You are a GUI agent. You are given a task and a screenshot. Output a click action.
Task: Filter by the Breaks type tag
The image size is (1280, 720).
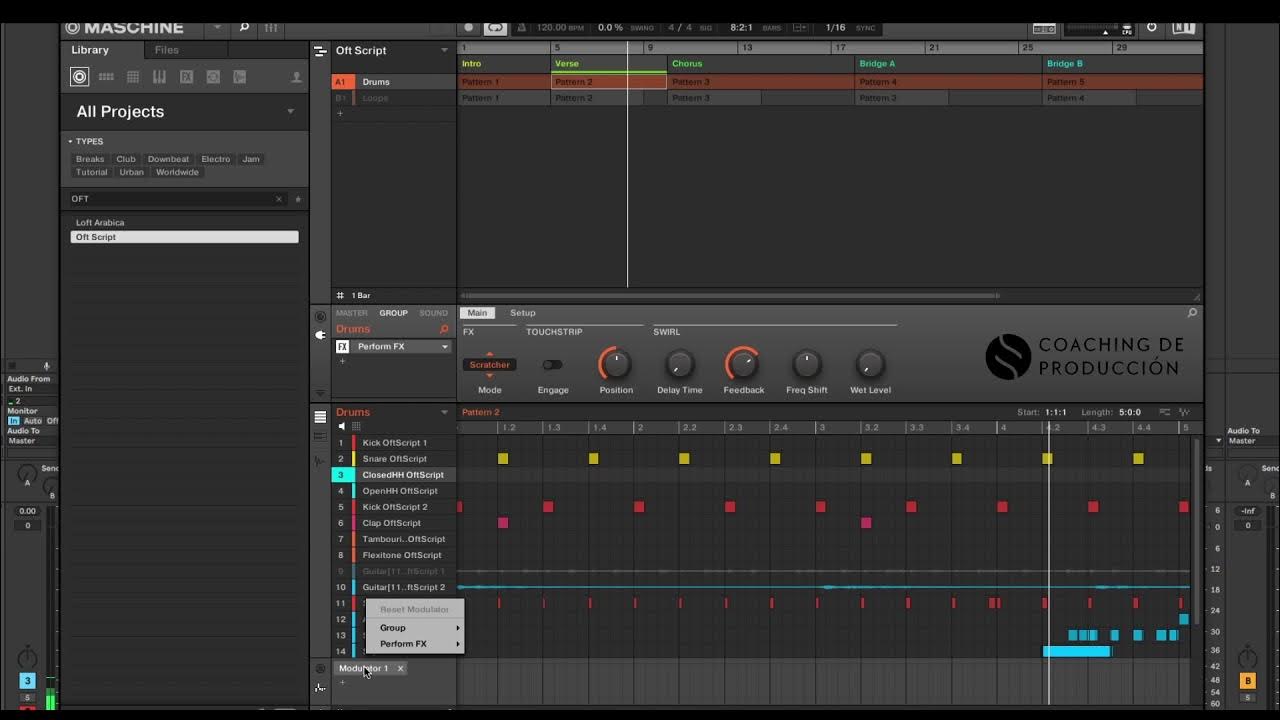90,159
